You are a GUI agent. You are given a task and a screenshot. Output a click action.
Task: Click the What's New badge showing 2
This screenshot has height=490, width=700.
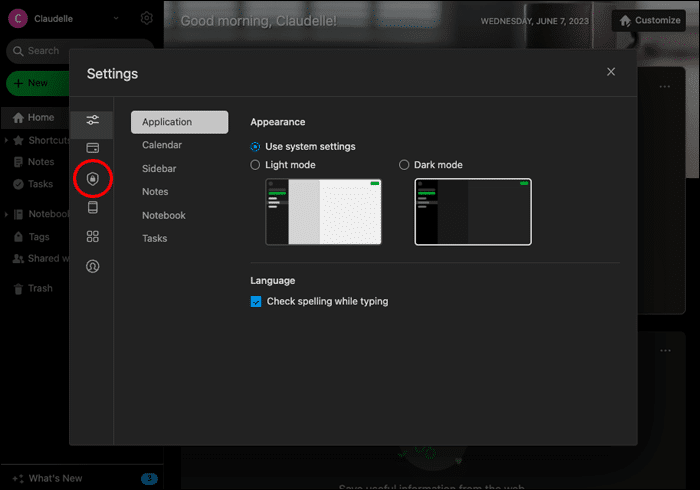149,478
